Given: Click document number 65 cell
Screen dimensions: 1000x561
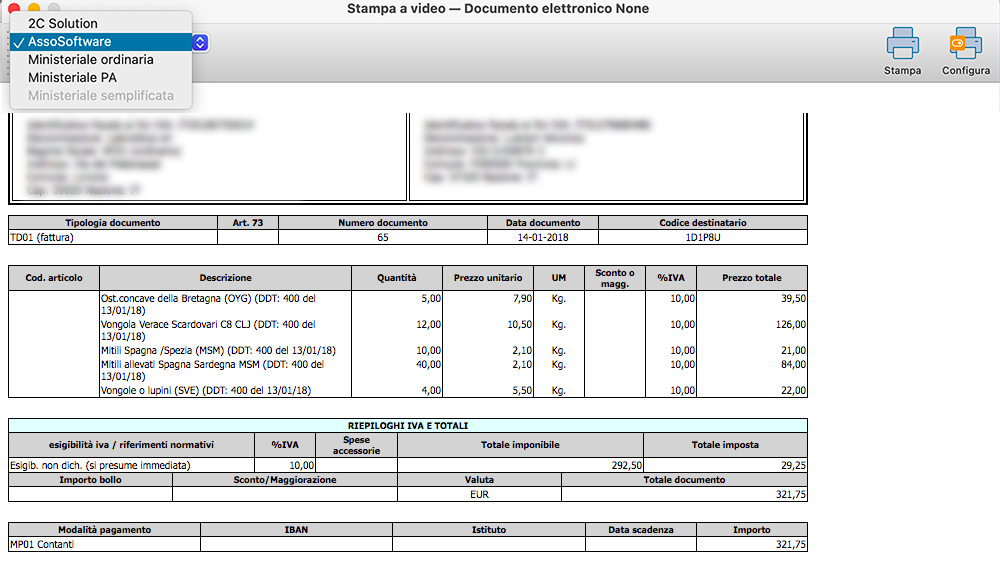Looking at the screenshot, I should click(383, 238).
